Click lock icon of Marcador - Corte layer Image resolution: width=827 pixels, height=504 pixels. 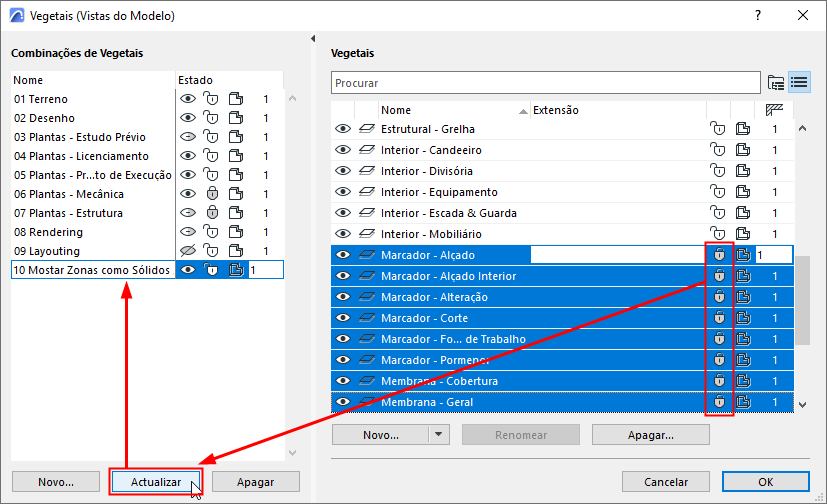tap(719, 318)
